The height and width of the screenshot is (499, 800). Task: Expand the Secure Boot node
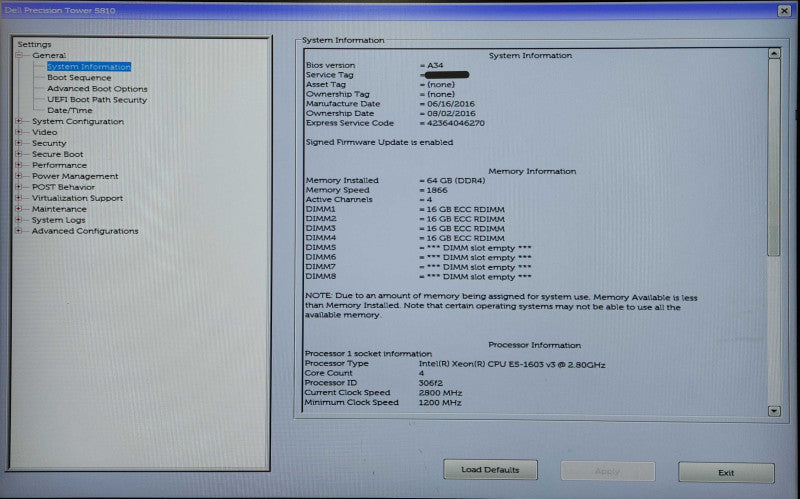pyautogui.click(x=19, y=154)
